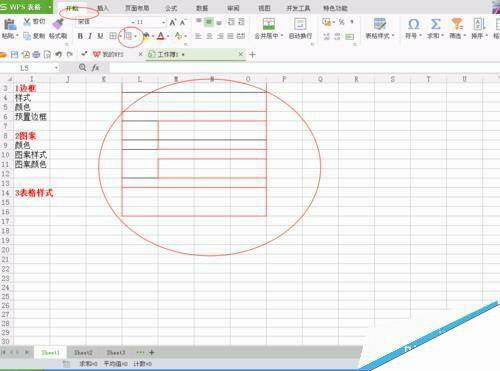Toggle Italic formatting
The image size is (500, 371).
click(x=90, y=36)
